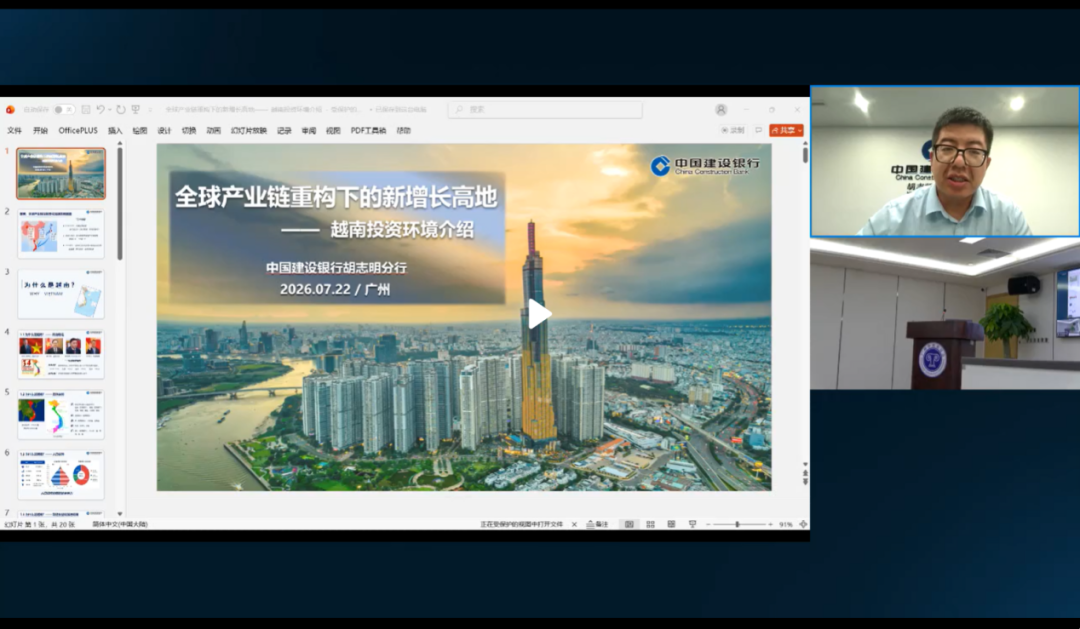Toggle the AutoSave switch in title bar
1080x629 pixels.
(x=64, y=110)
